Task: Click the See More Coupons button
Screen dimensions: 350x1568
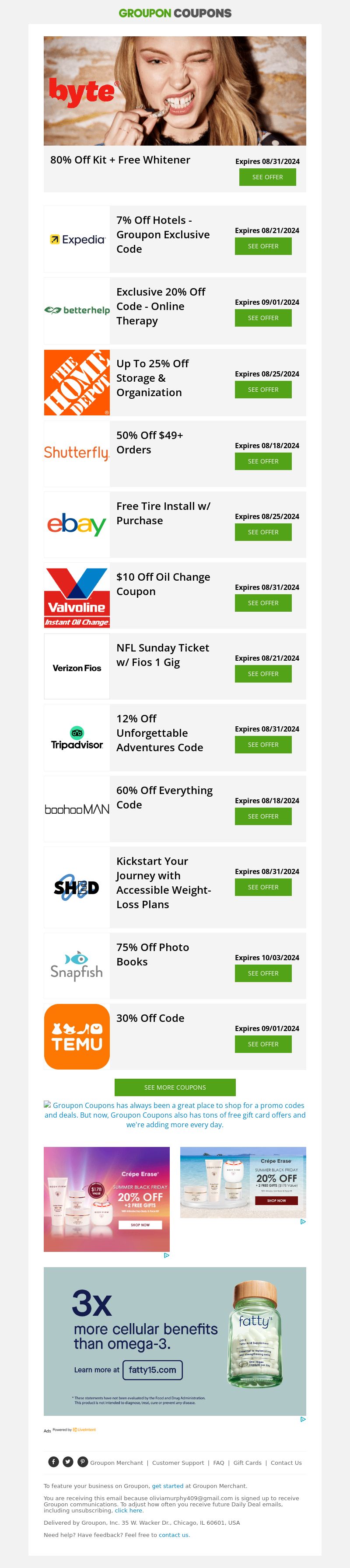Action: pos(175,1087)
